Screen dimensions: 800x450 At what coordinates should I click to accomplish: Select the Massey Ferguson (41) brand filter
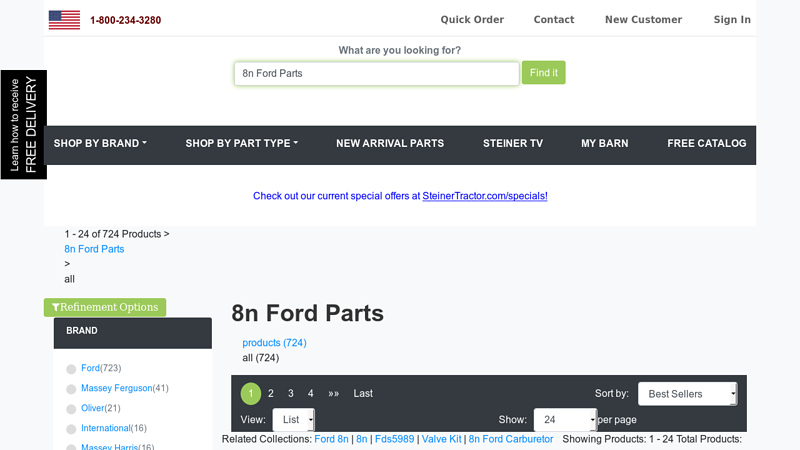(71, 389)
